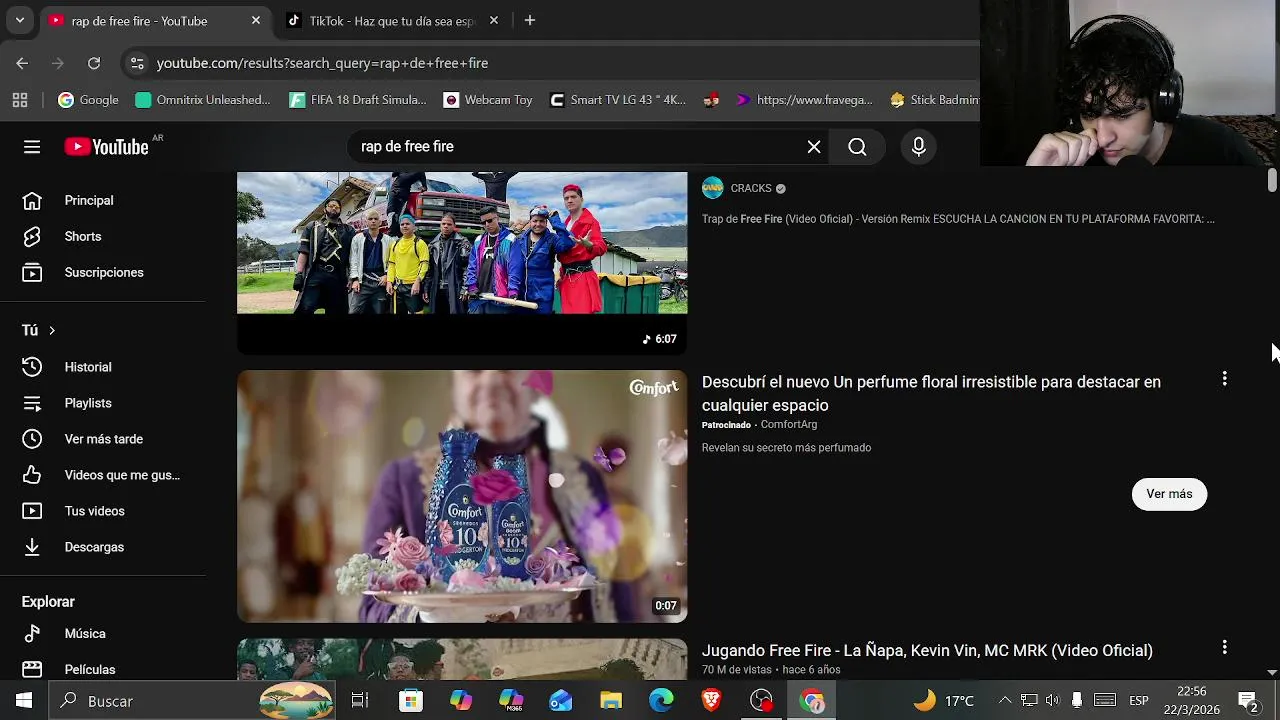Open File Explorer from the taskbar
The height and width of the screenshot is (720, 1280).
611,701
